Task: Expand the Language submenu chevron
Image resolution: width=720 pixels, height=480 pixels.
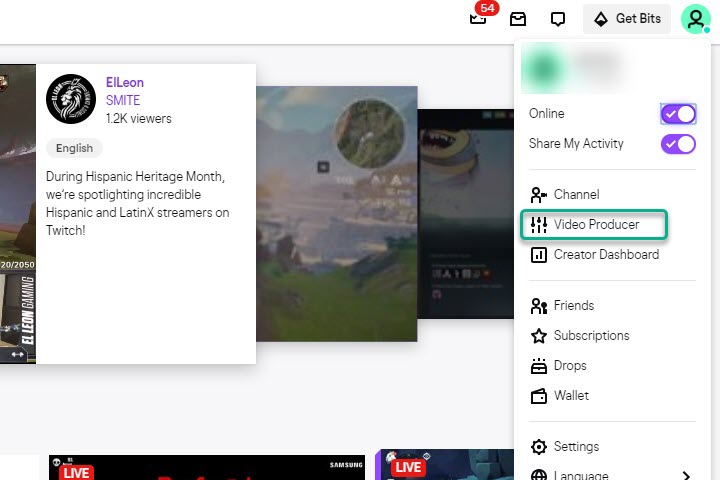Action: tap(686, 475)
